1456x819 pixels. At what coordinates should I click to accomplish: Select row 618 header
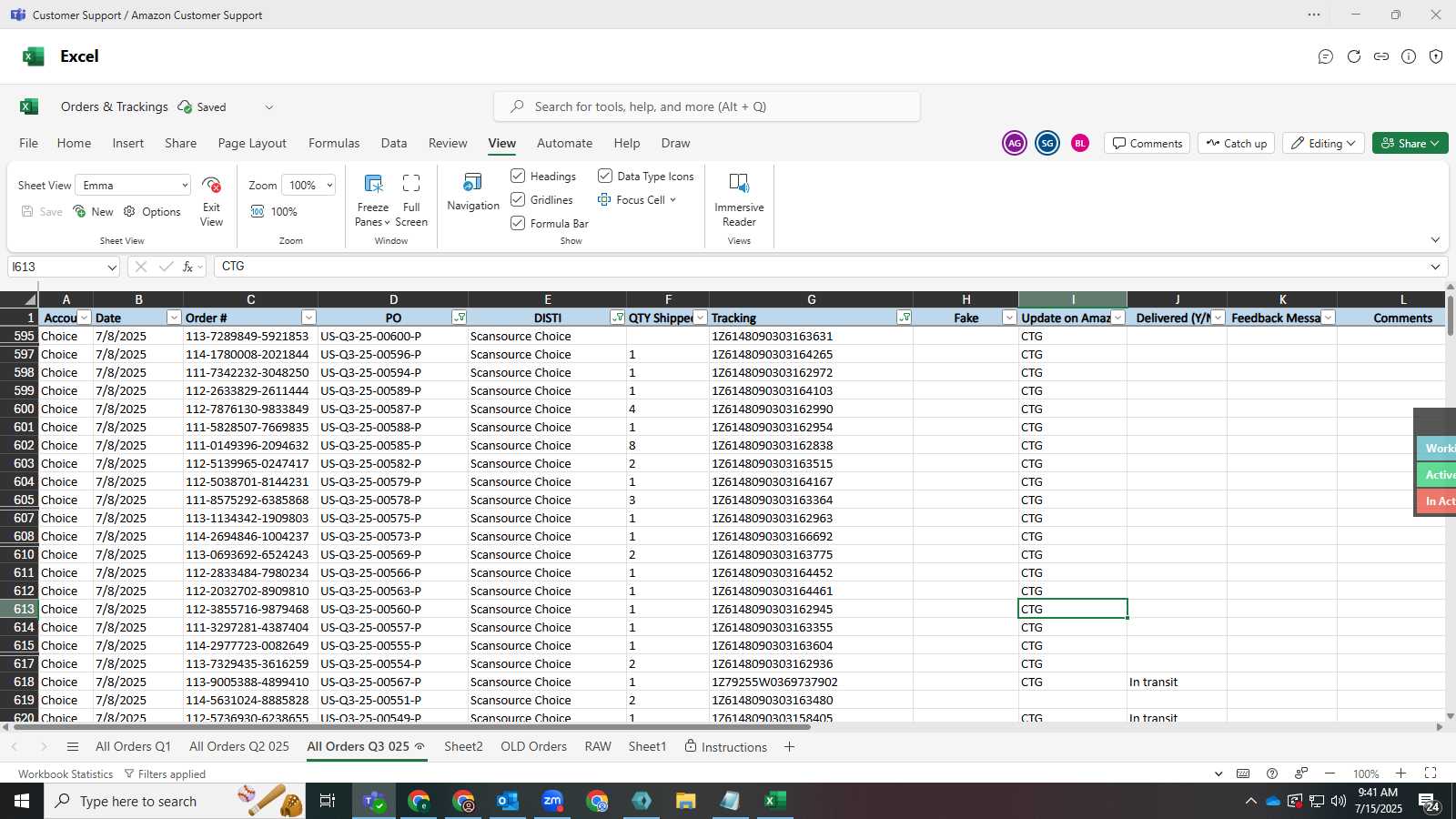pos(19,682)
